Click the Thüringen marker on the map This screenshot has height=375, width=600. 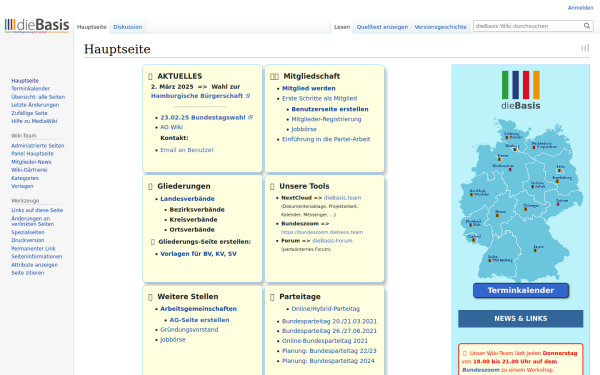(x=526, y=209)
